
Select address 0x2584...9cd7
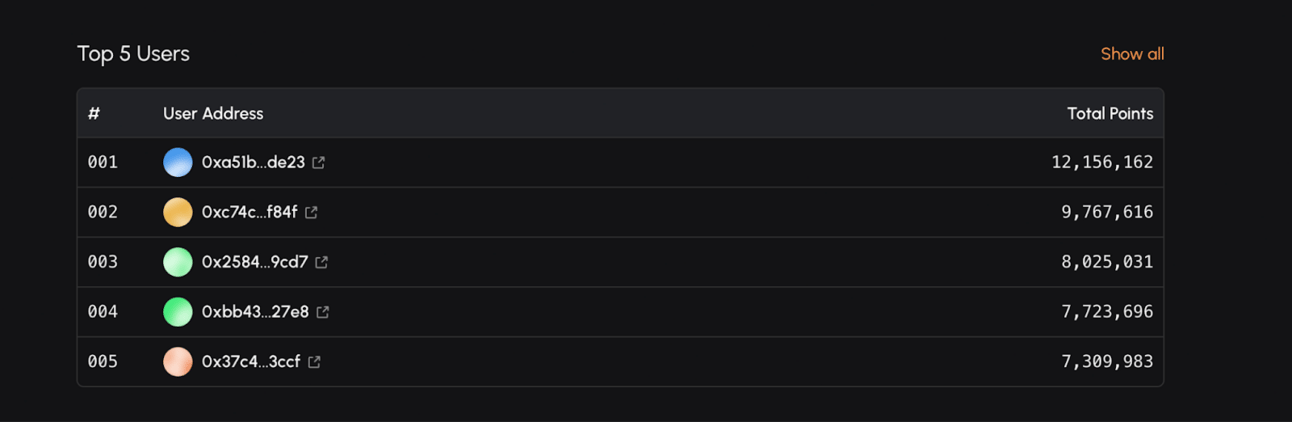(255, 262)
